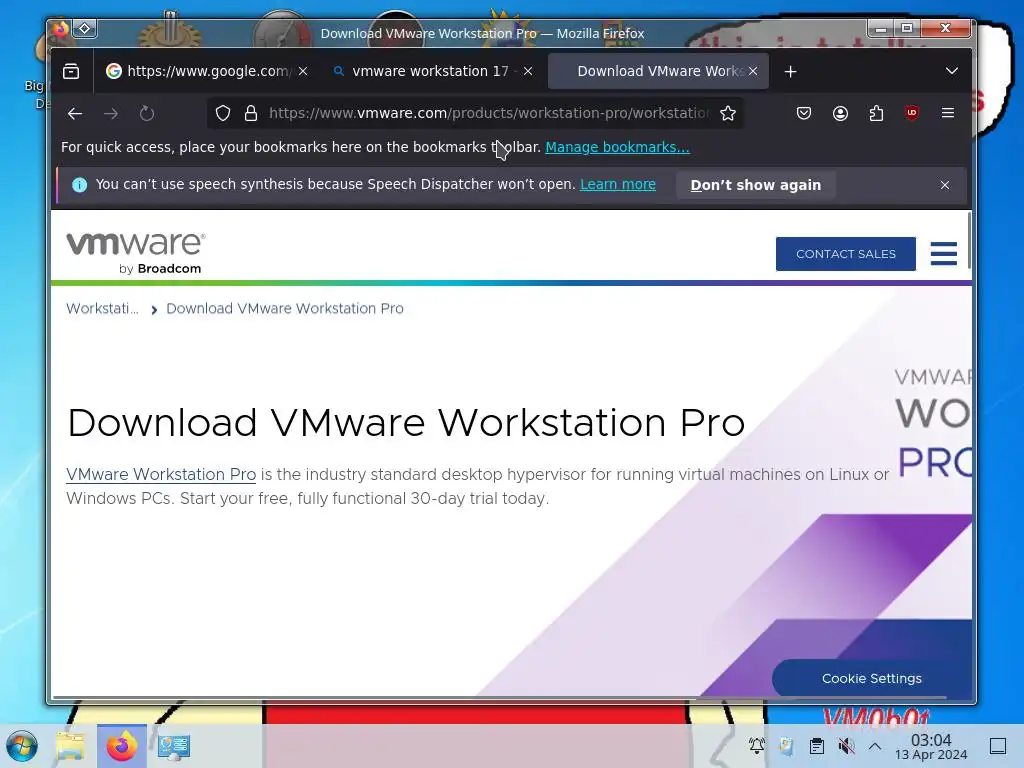Close the Download VMware Workstation tab
Image resolution: width=1024 pixels, height=768 pixels.
point(753,71)
